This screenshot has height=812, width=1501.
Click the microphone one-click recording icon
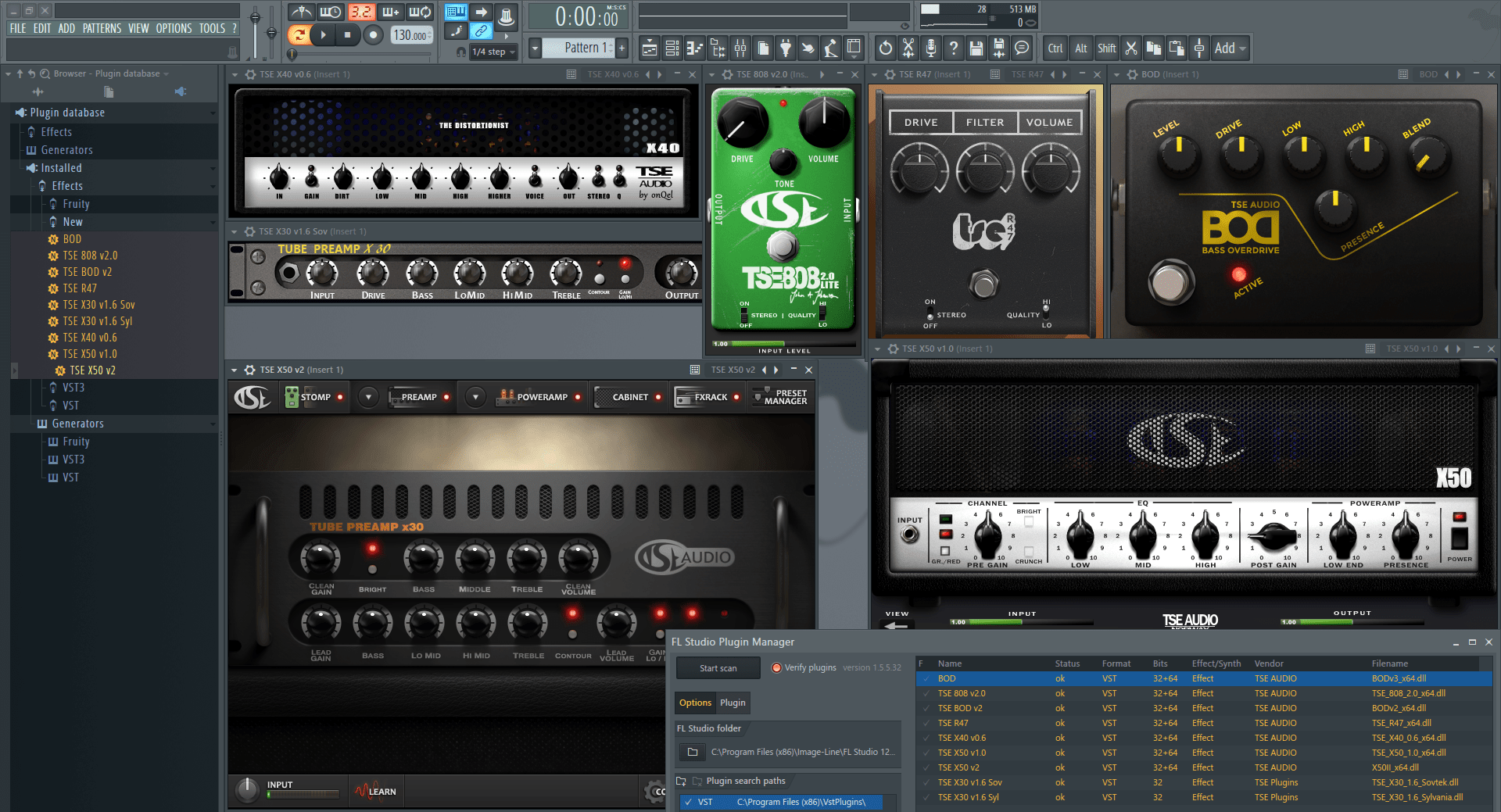[x=930, y=48]
